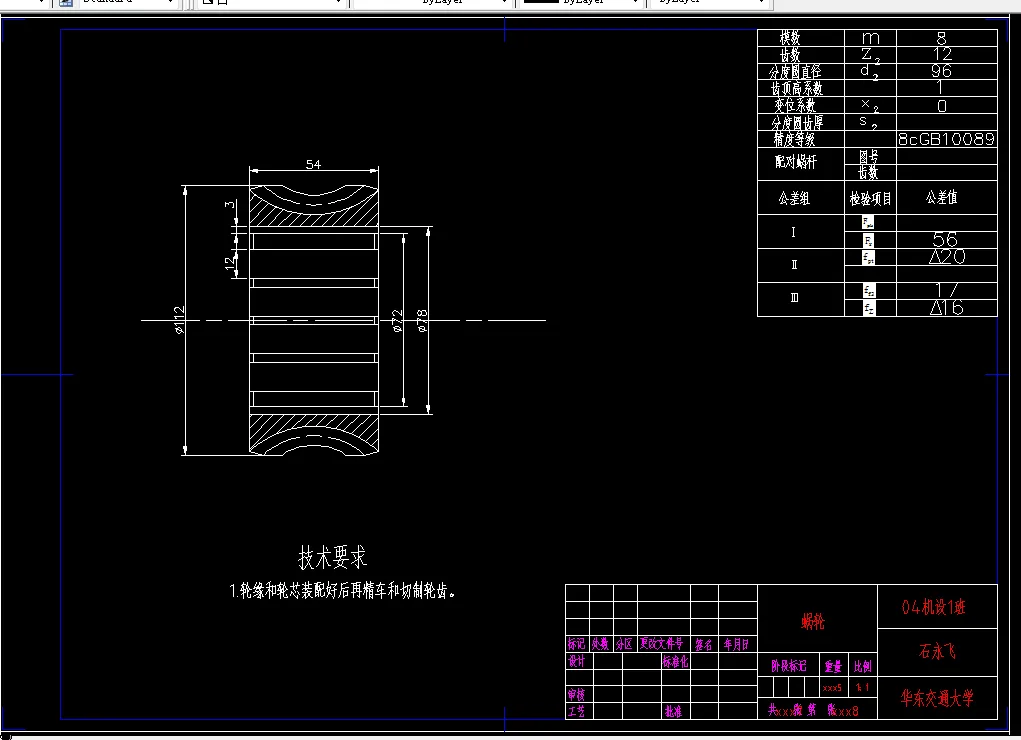Select the 比例 cell in title block
Screen dimensions: 1021x740
pyautogui.click(x=862, y=666)
